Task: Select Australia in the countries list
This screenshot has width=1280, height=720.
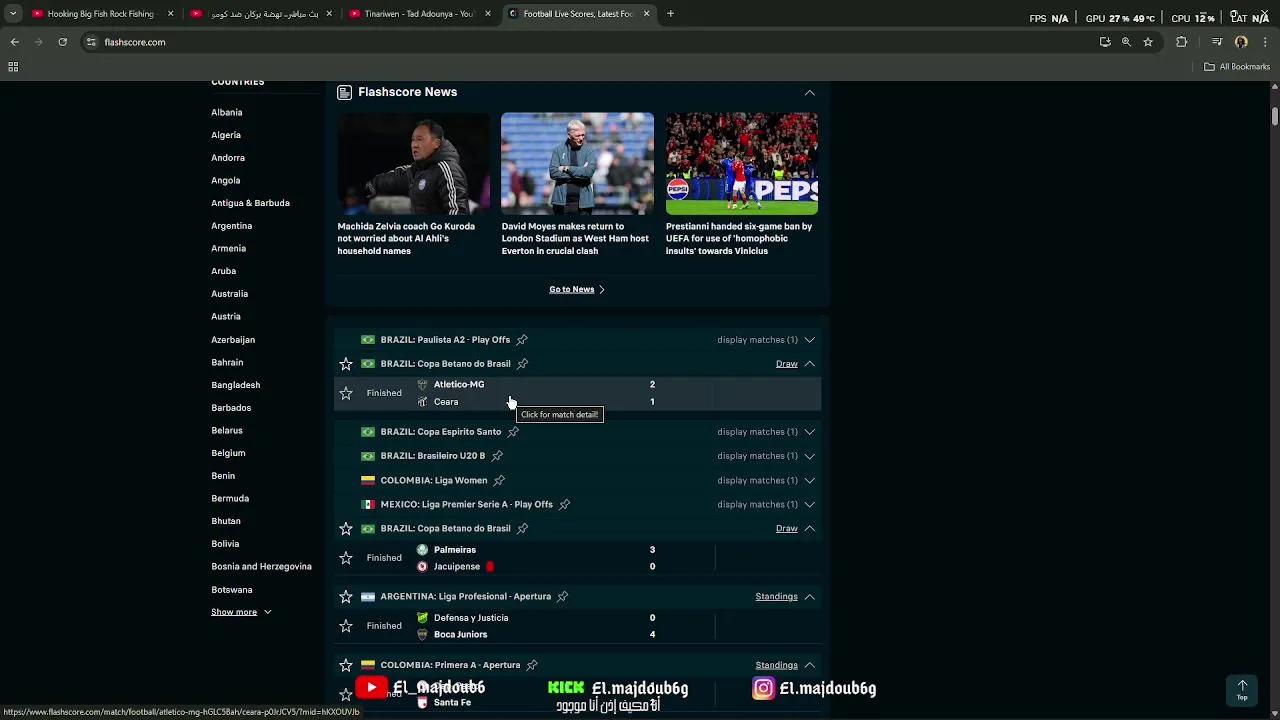Action: [229, 294]
